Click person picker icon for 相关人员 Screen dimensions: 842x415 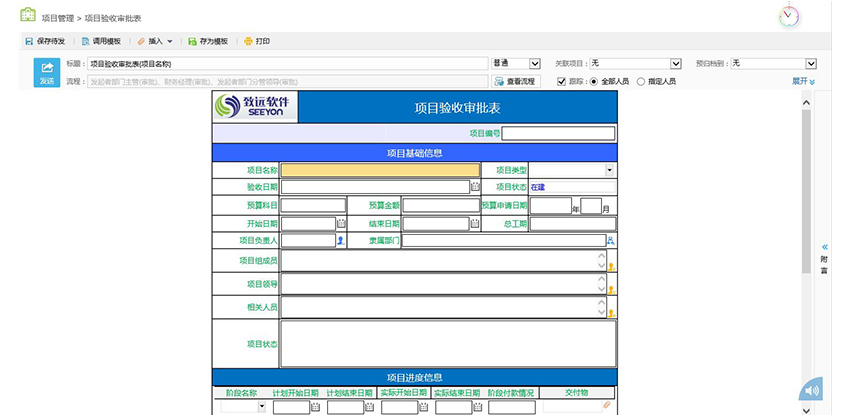(611, 313)
